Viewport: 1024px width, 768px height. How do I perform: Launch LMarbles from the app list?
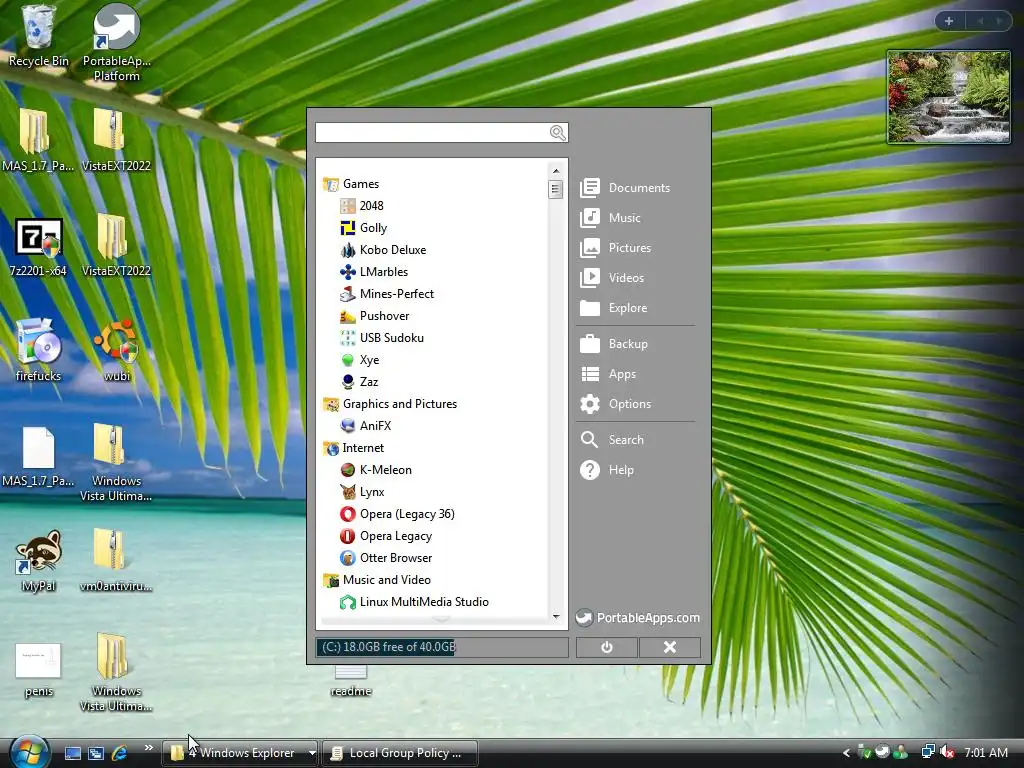pyautogui.click(x=374, y=272)
